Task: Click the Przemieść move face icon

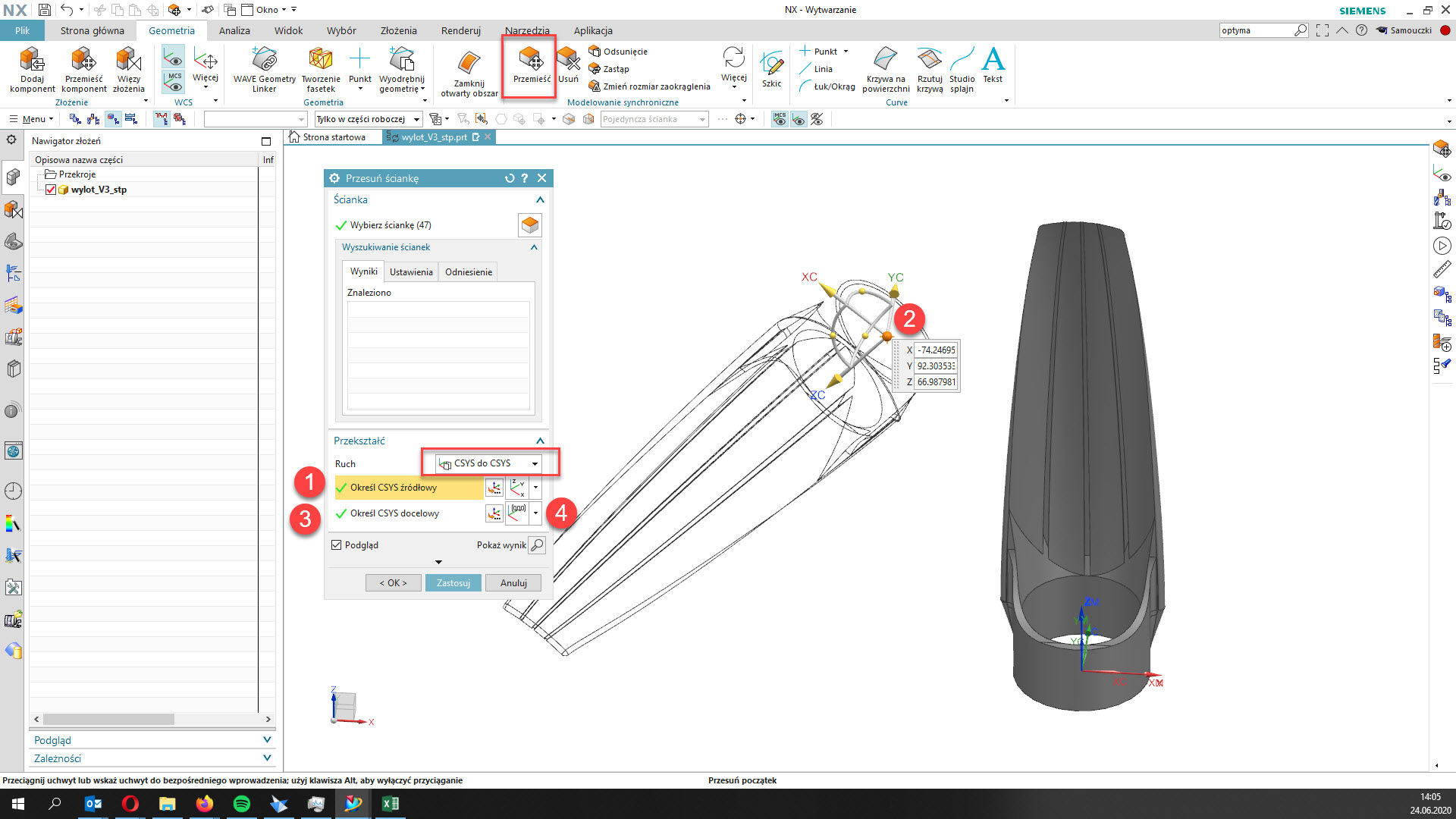Action: tap(530, 59)
